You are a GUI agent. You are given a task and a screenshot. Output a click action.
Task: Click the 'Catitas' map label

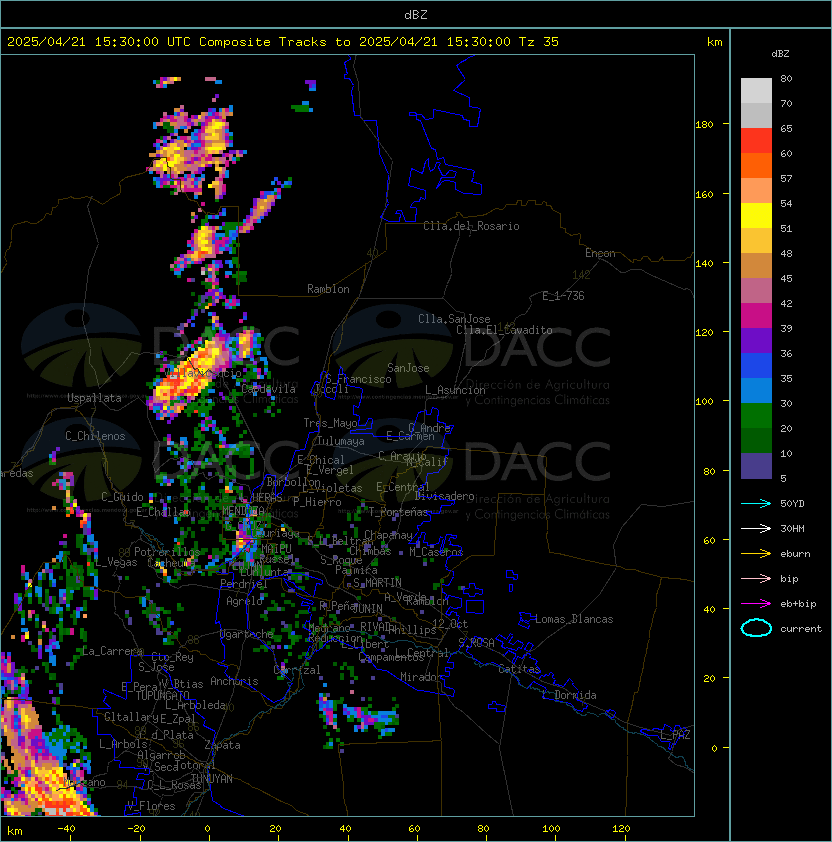(x=519, y=669)
